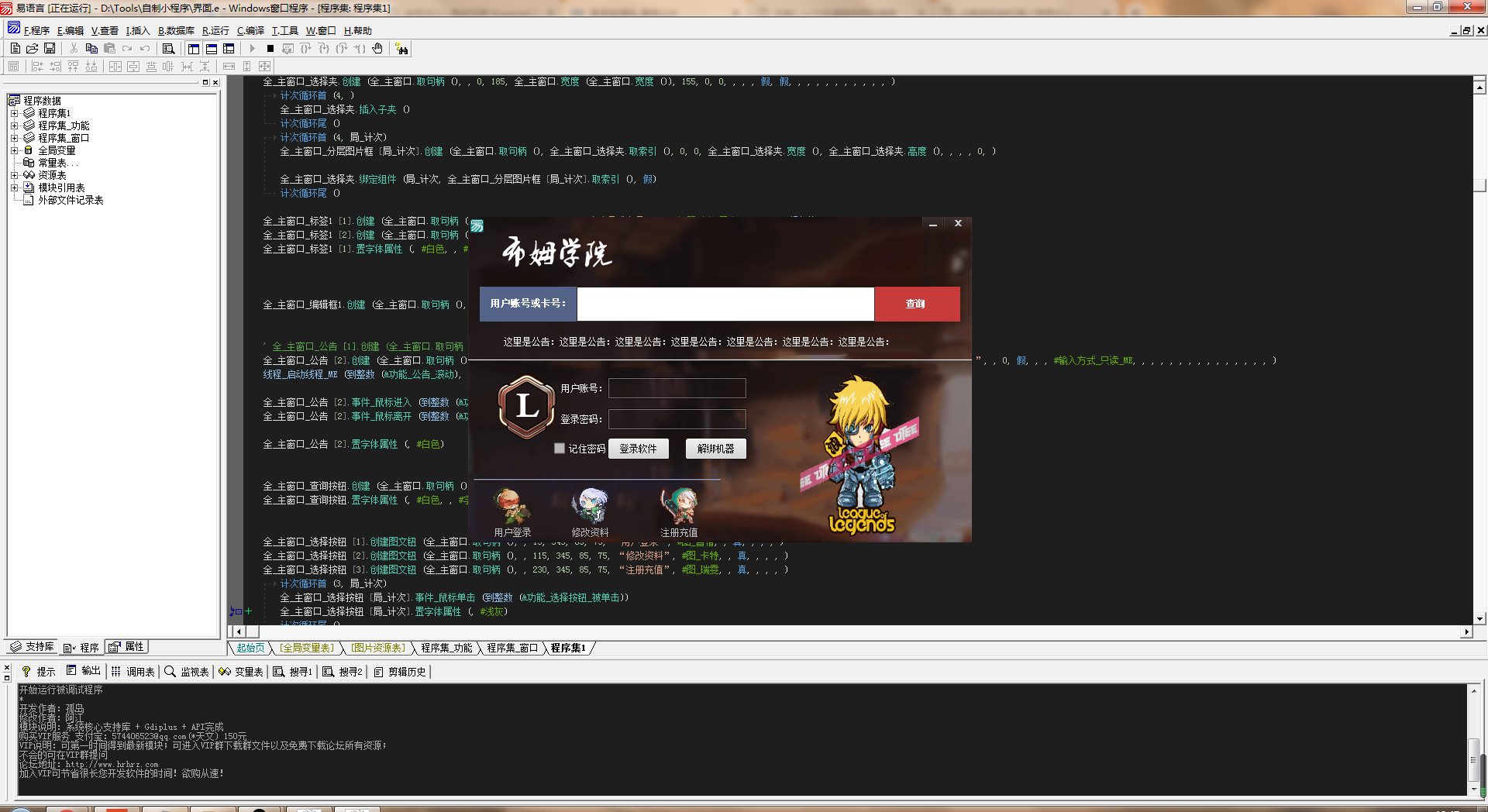Viewport: 1488px width, 812px height.
Task: Expand the 全局变量 tree node
Action: click(14, 150)
